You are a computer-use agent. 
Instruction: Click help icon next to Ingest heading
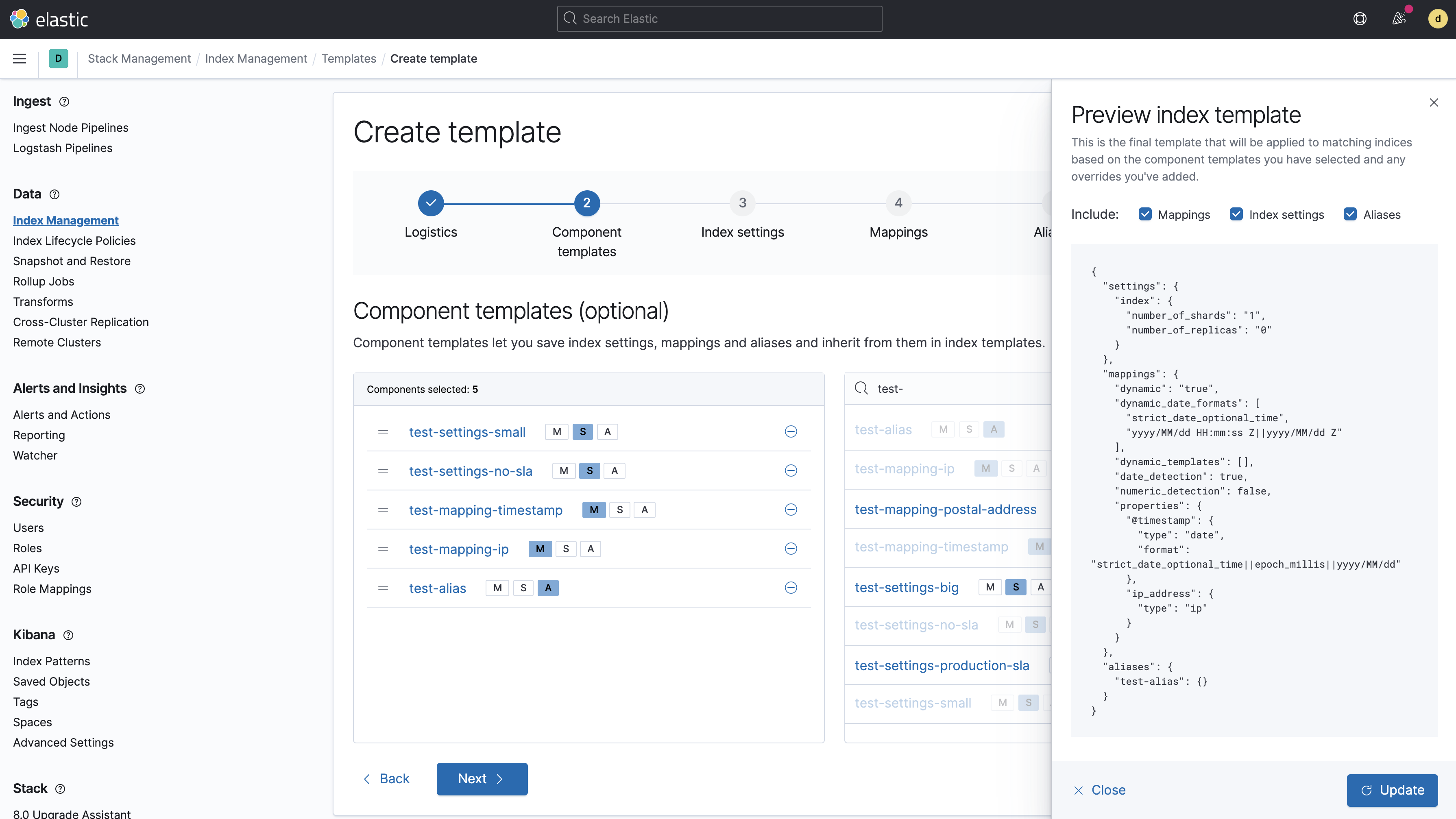(x=64, y=102)
